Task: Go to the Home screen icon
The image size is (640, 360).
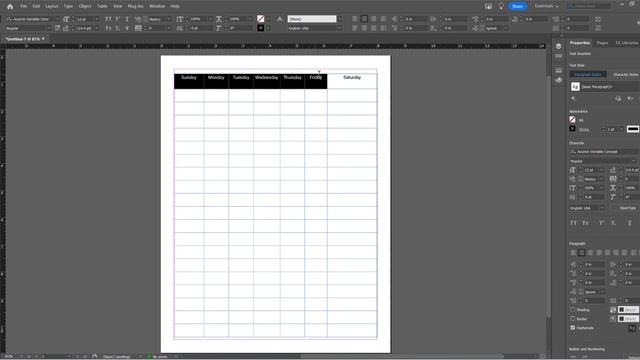Action: tap(10, 7)
